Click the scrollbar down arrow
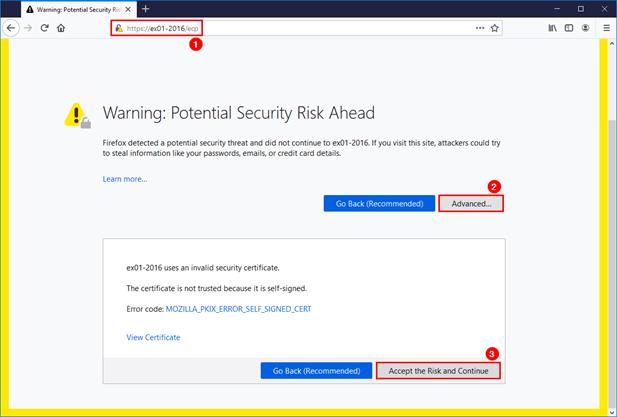 612,412
